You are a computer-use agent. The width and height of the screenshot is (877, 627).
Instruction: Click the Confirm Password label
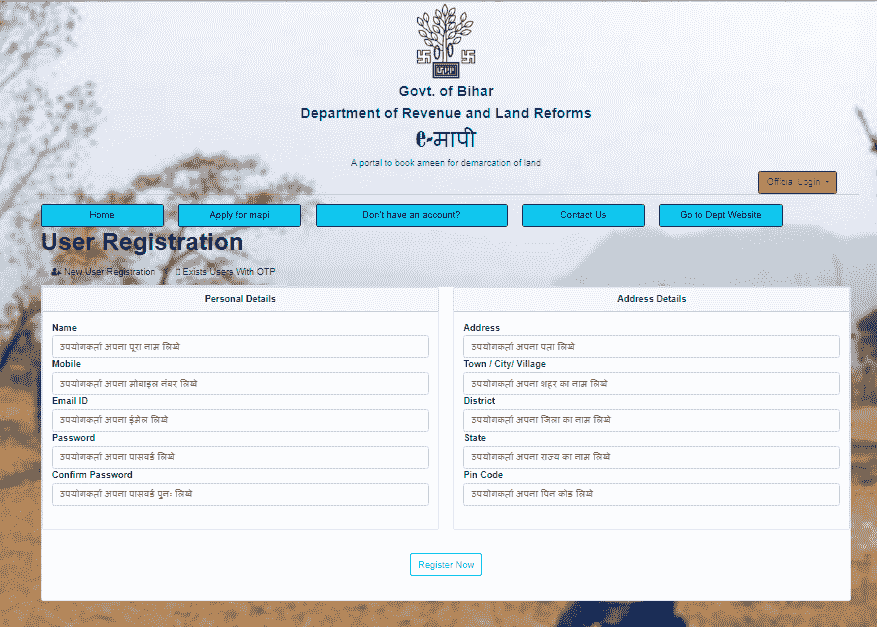click(x=92, y=475)
